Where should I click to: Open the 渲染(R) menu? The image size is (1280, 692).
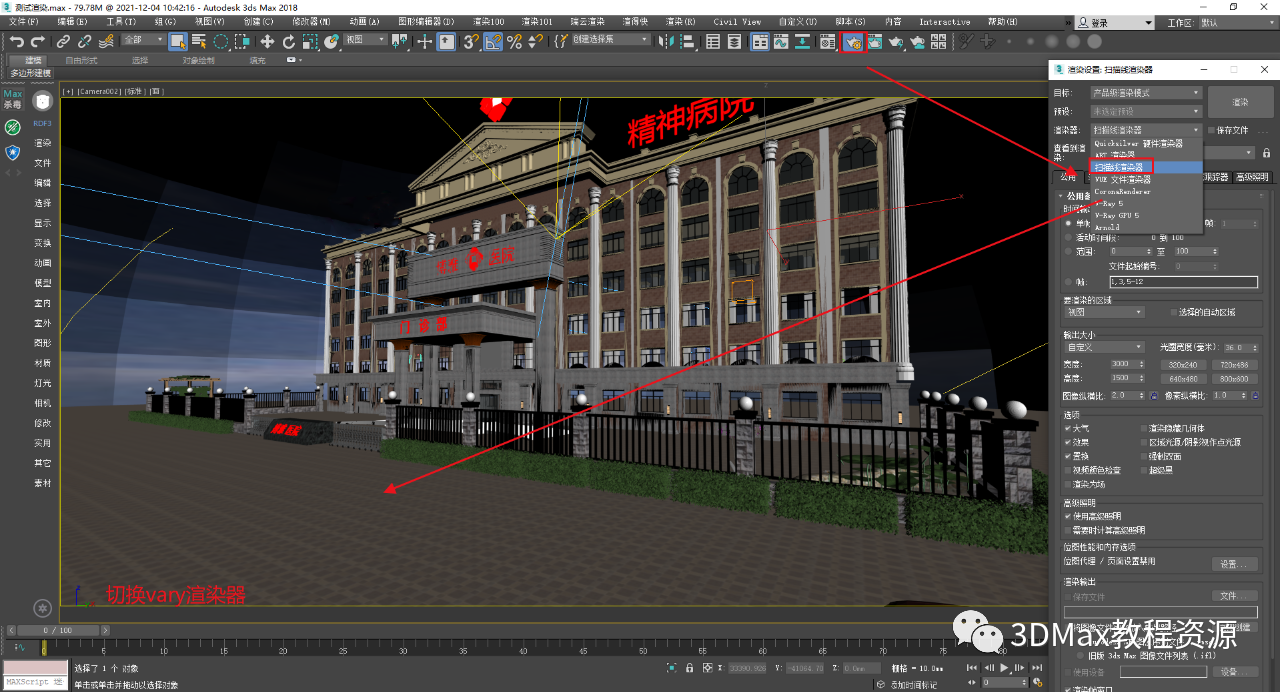681,21
